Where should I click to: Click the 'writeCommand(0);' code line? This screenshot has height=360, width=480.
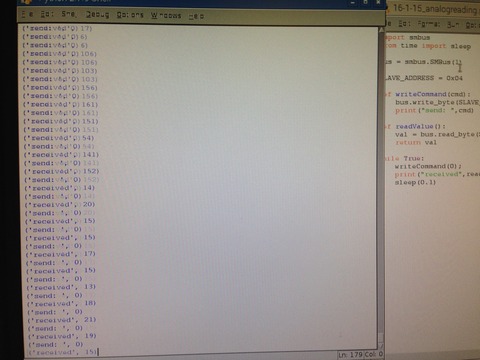[x=428, y=166]
